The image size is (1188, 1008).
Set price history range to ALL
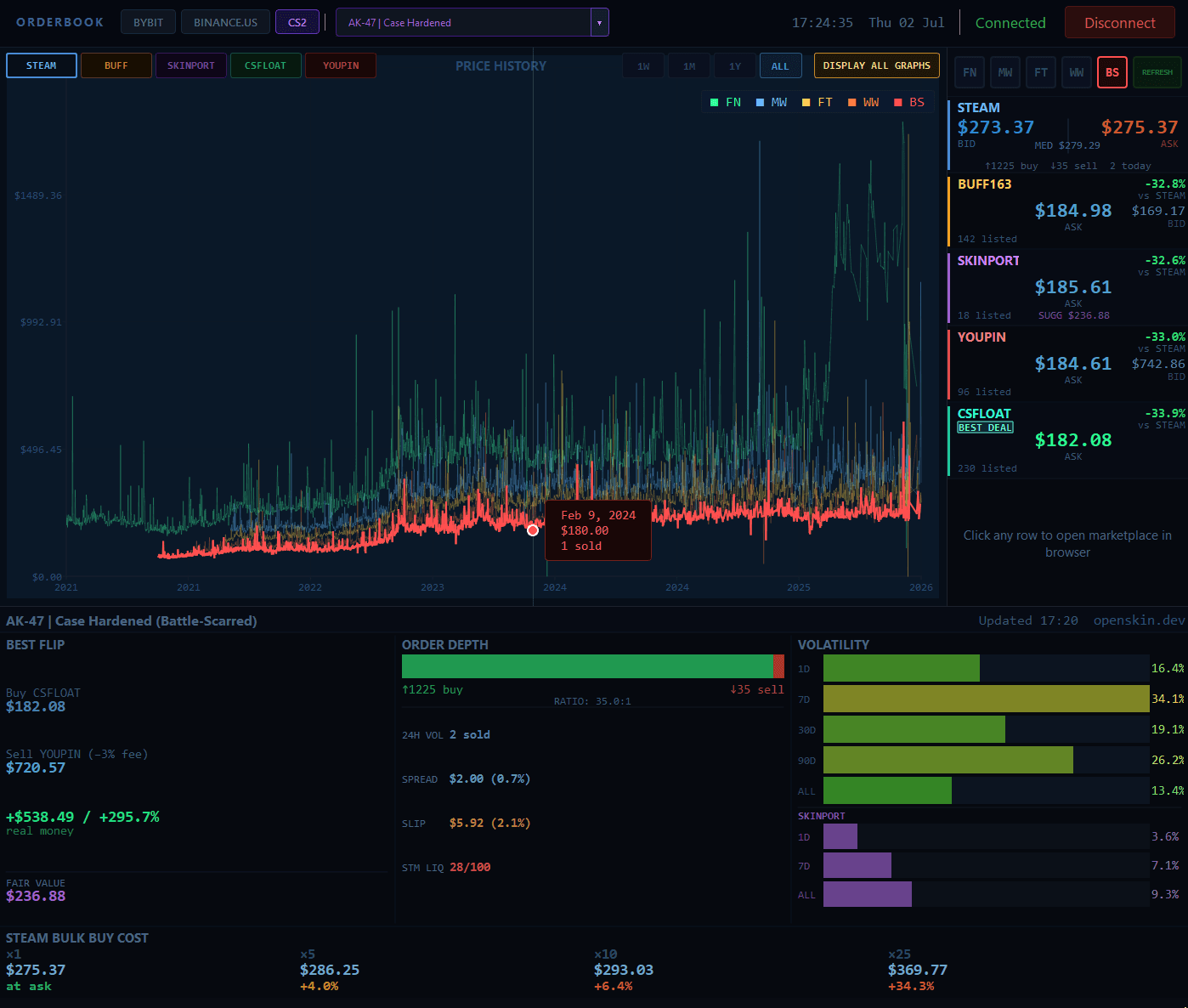pyautogui.click(x=780, y=66)
